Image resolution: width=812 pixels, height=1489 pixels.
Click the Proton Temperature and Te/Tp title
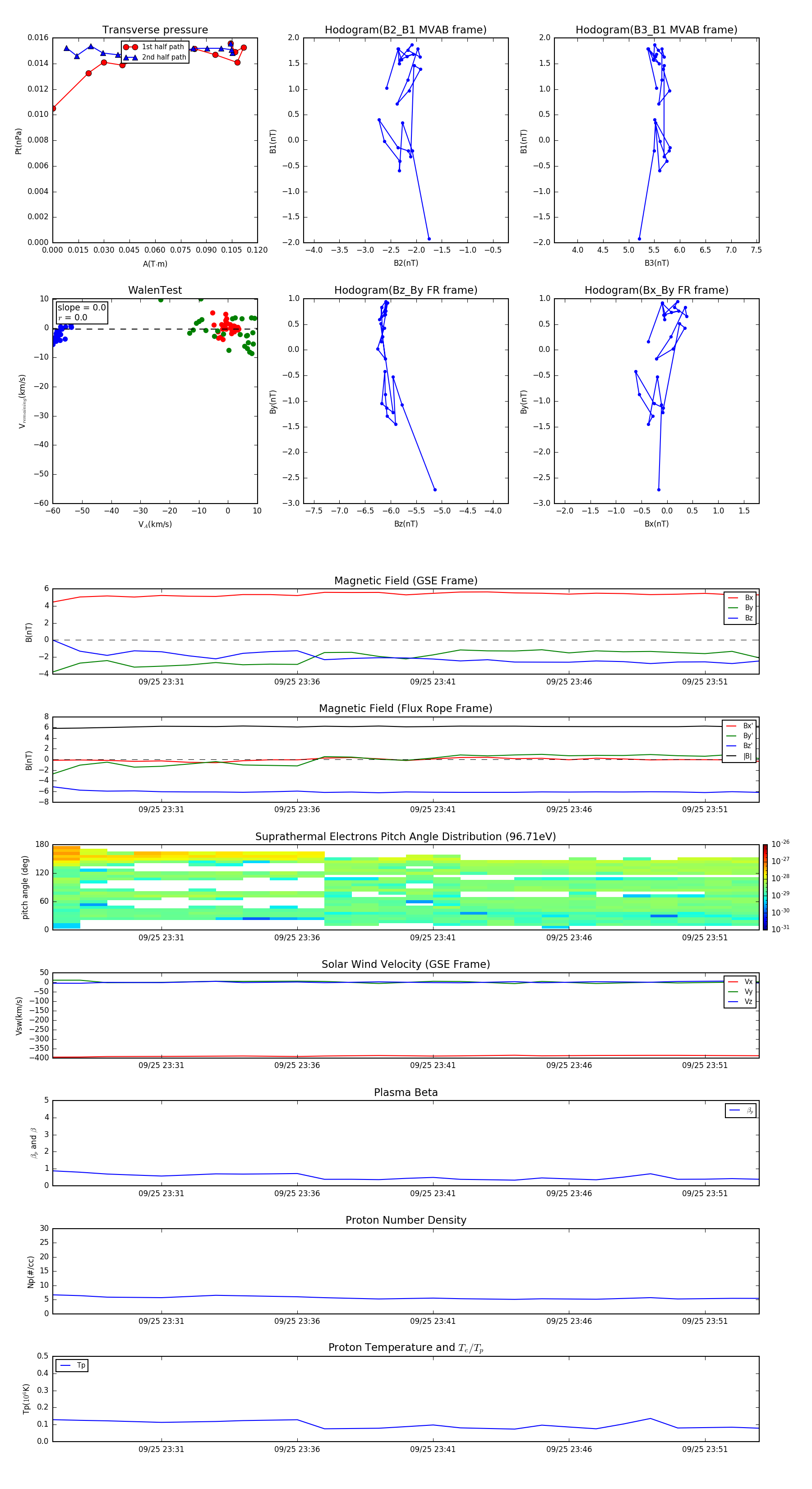coord(406,1348)
